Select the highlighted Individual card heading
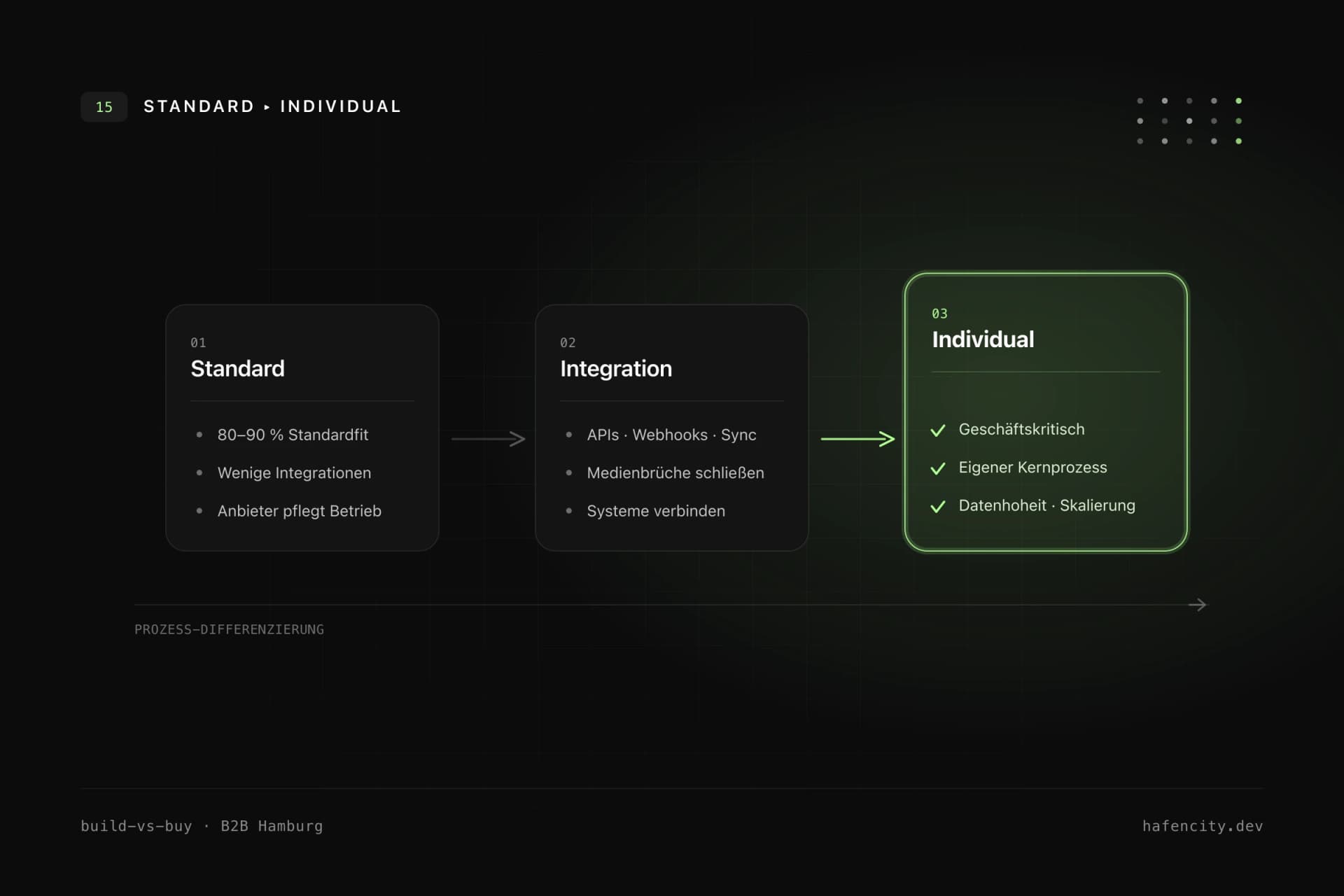The height and width of the screenshot is (896, 1344). point(983,339)
